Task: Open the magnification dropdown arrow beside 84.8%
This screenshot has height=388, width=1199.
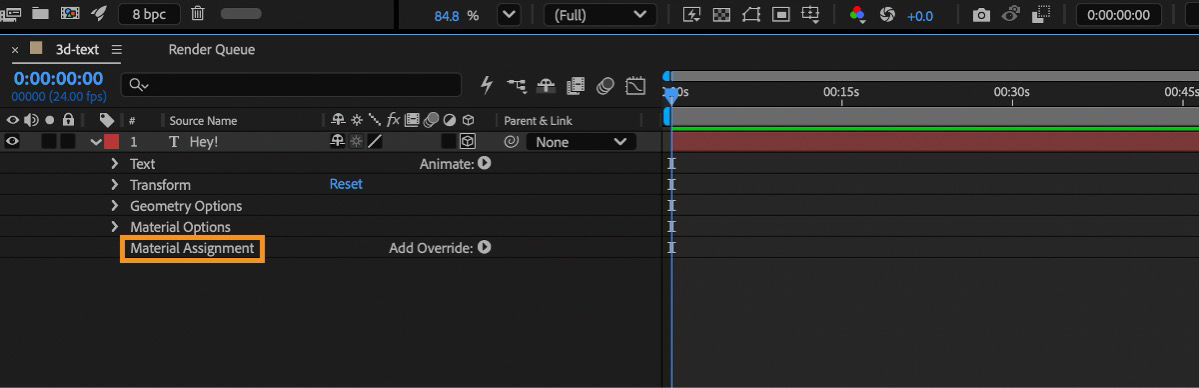Action: pyautogui.click(x=508, y=15)
